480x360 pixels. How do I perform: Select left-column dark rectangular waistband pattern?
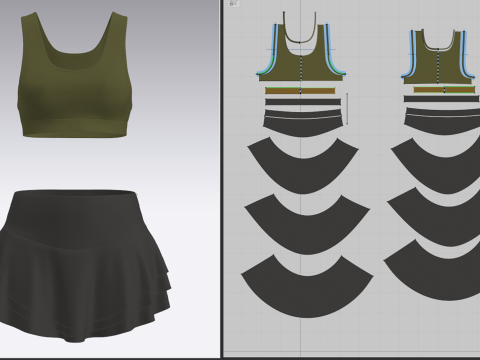point(303,102)
